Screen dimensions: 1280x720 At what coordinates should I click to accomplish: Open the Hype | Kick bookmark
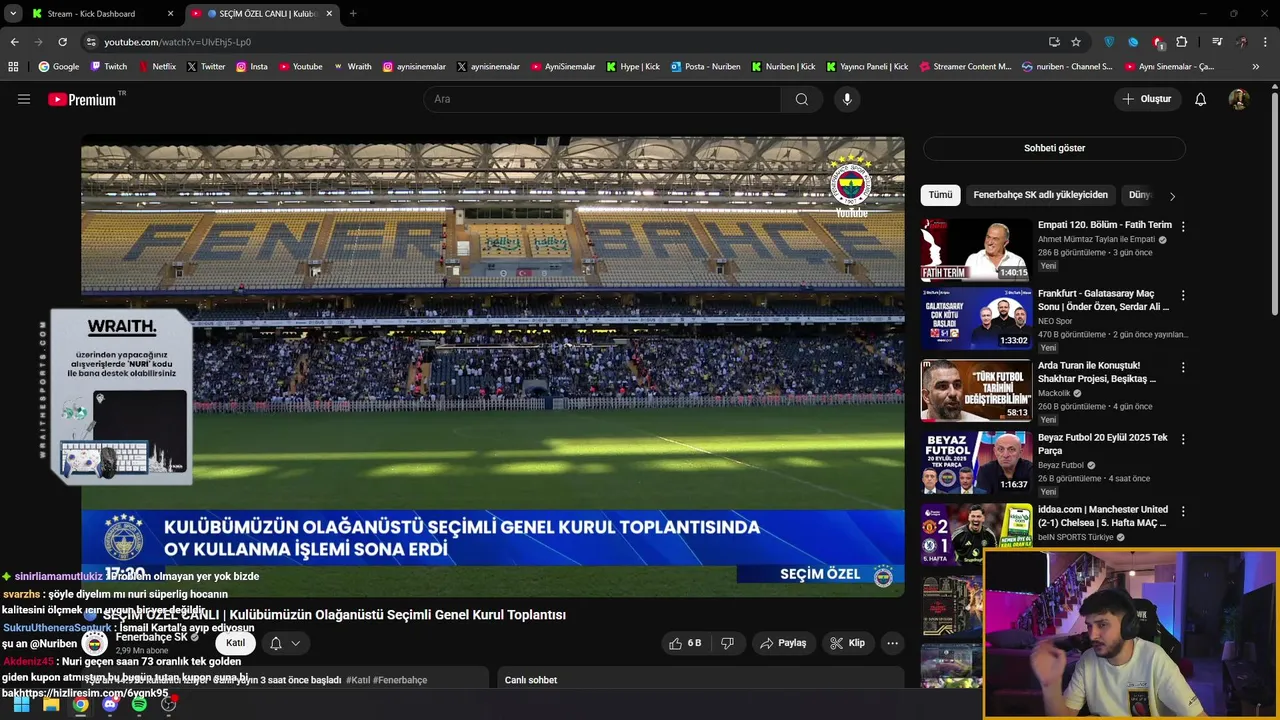633,67
